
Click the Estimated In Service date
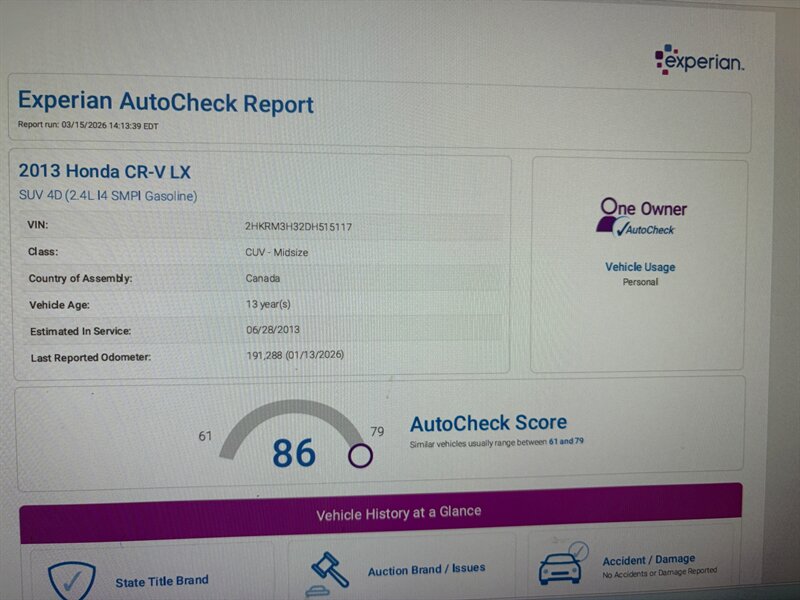pos(272,329)
